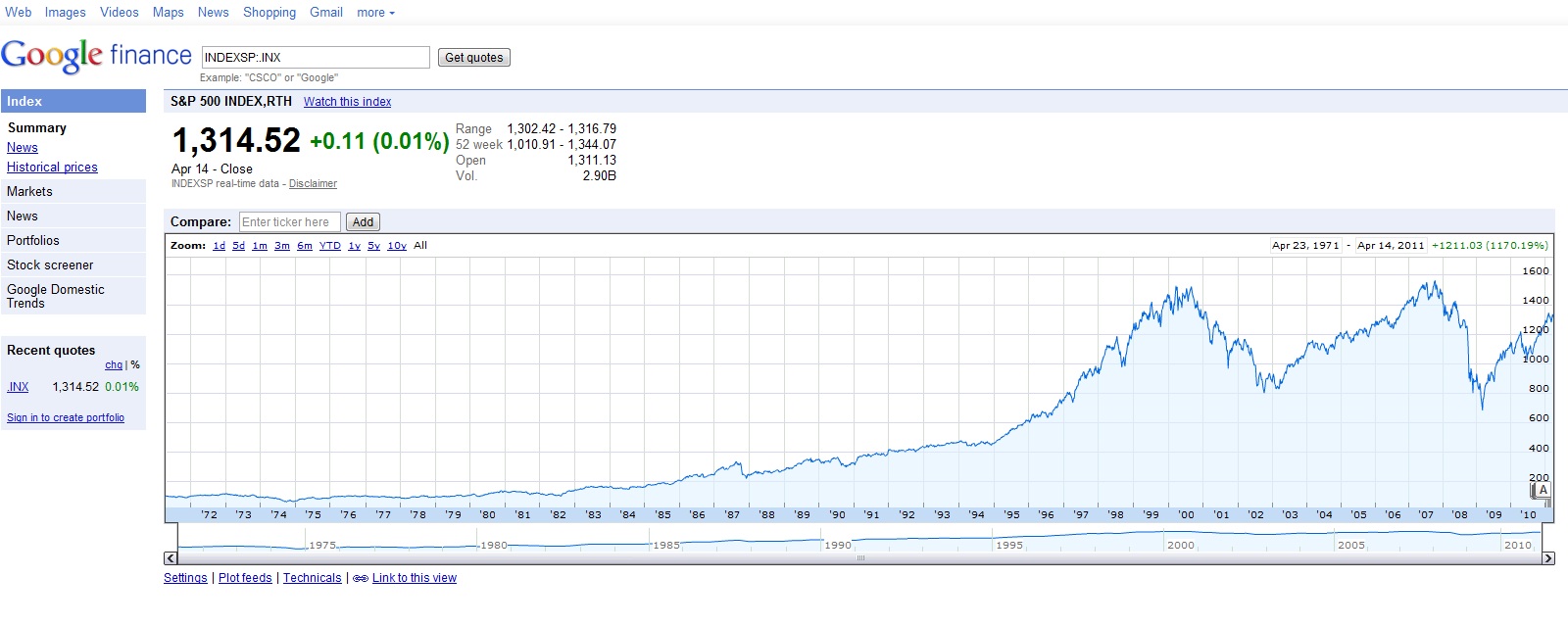Image resolution: width=1568 pixels, height=626 pixels.
Task: Go to Web in the top bar
Action: [19, 13]
